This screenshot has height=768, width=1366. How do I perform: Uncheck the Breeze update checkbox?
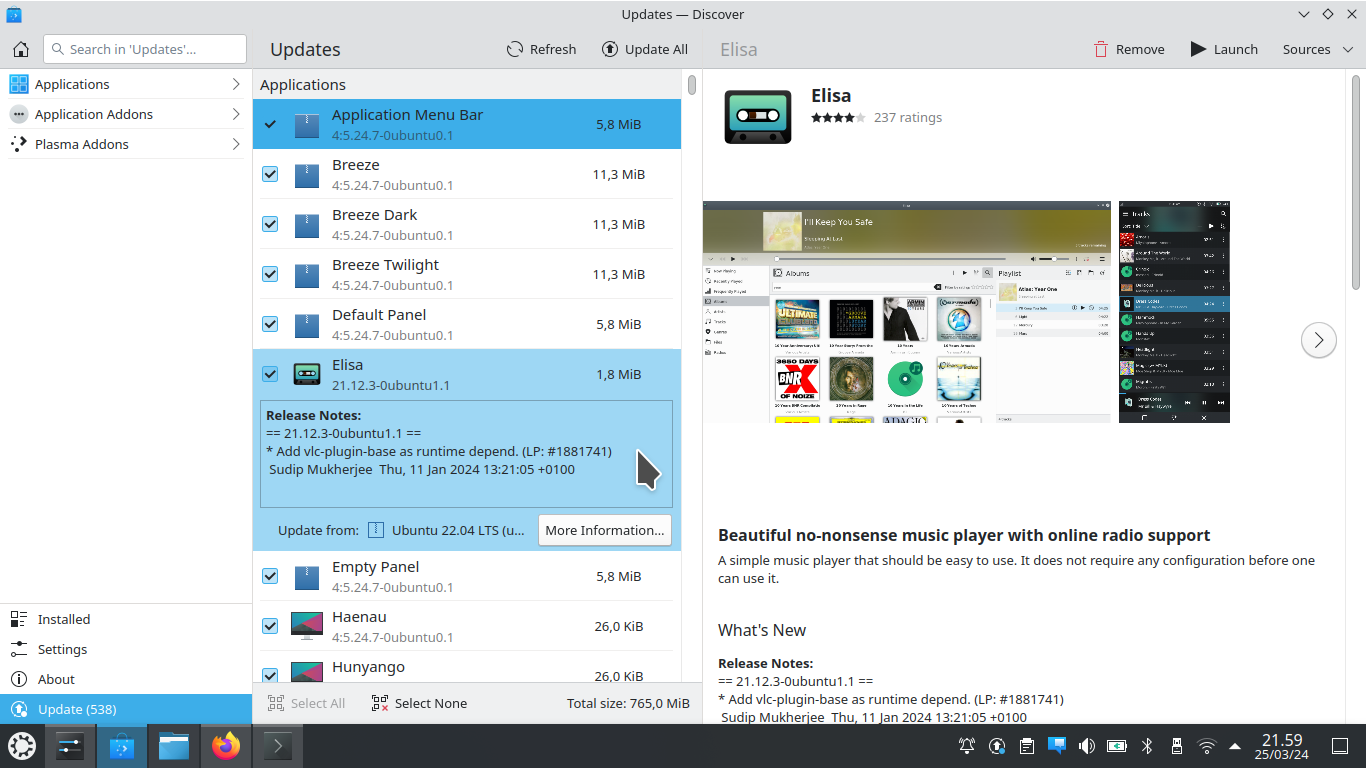[270, 174]
